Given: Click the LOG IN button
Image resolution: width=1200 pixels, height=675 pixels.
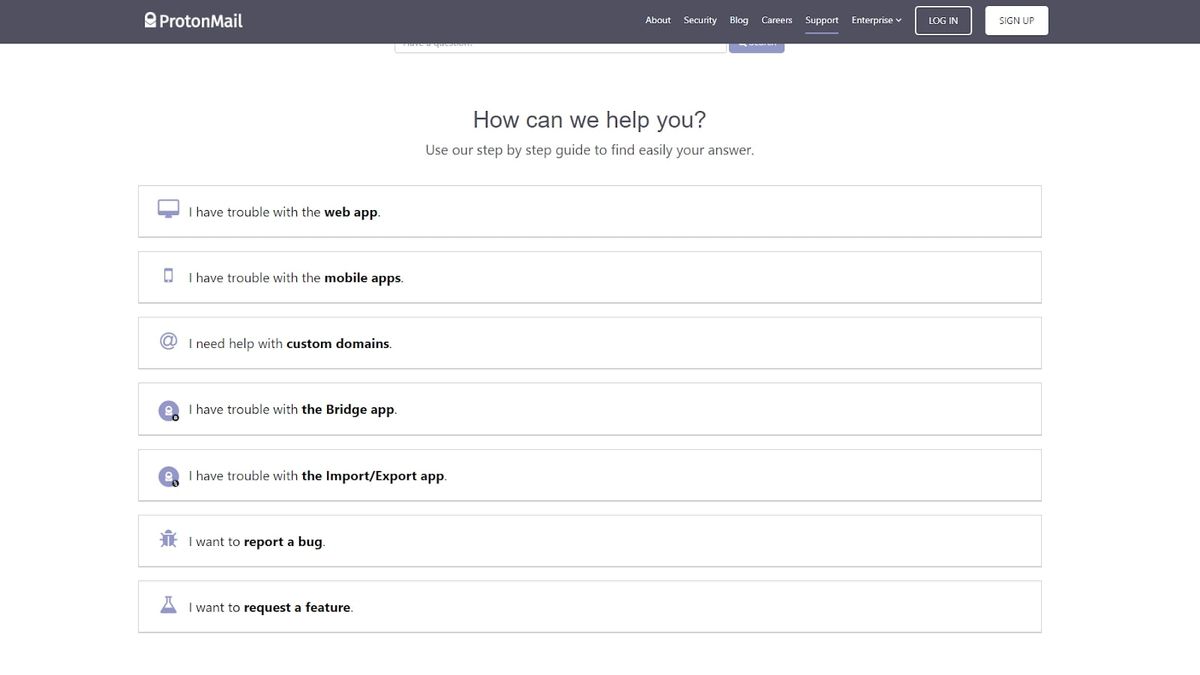Looking at the screenshot, I should point(942,20).
